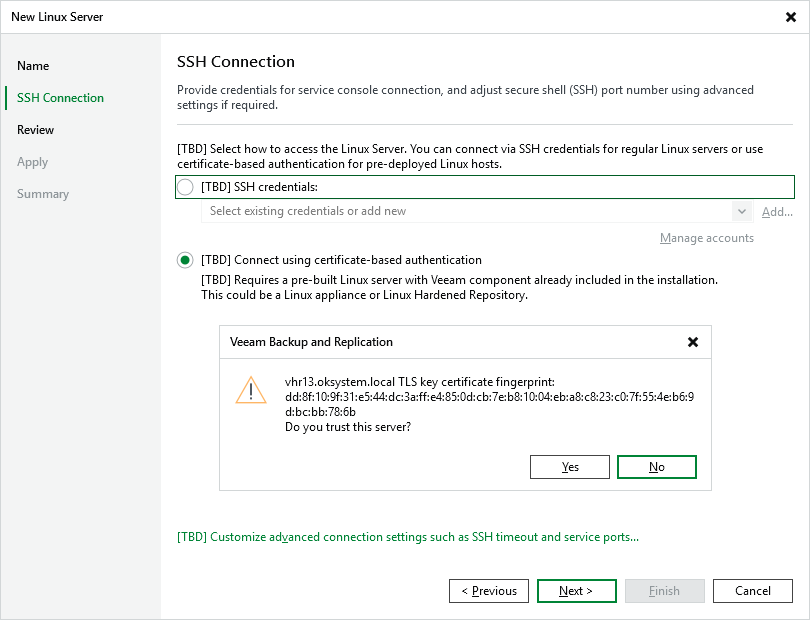The image size is (810, 620).
Task: Close the New Linux Server wizard window
Action: [x=789, y=16]
